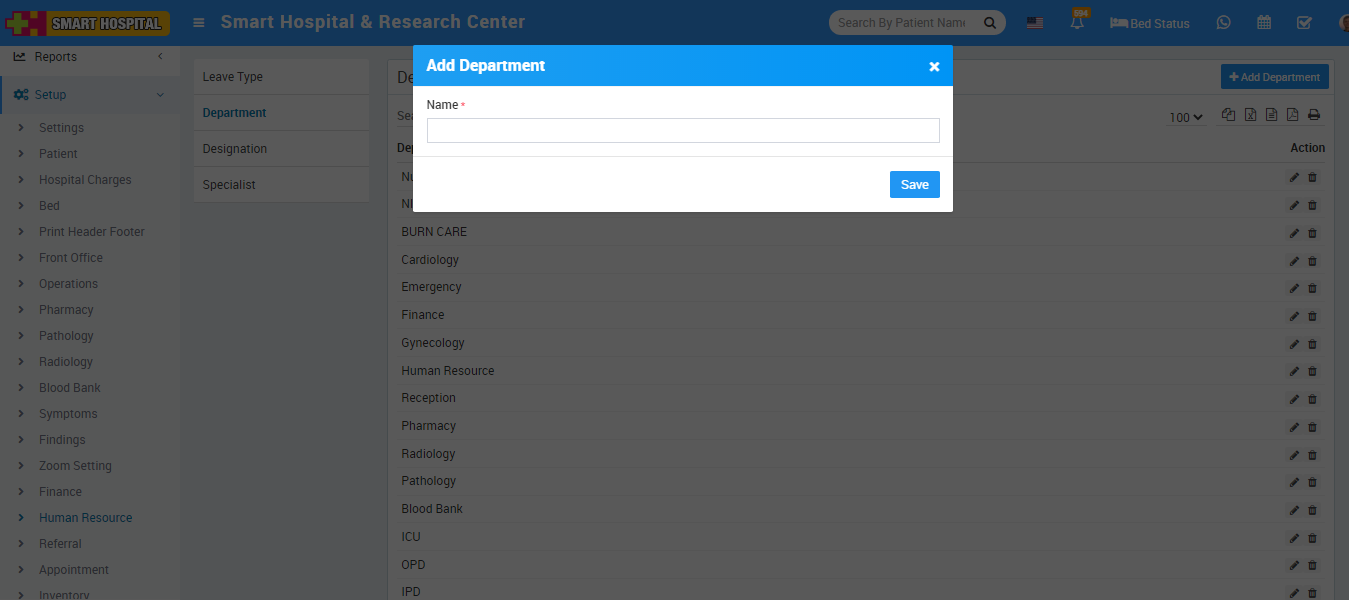Click the department Name input field

click(x=683, y=131)
